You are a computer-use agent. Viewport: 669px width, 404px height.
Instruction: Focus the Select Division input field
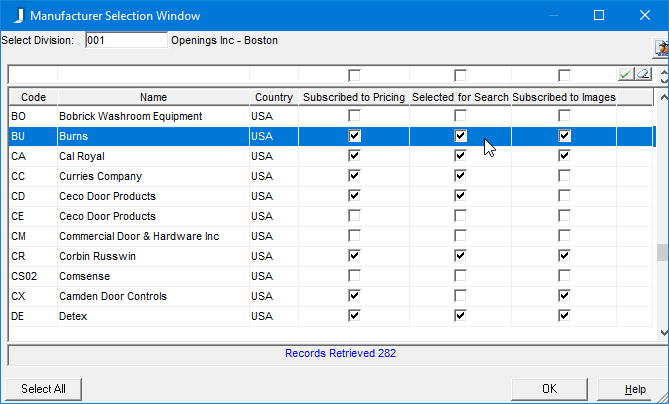point(126,41)
